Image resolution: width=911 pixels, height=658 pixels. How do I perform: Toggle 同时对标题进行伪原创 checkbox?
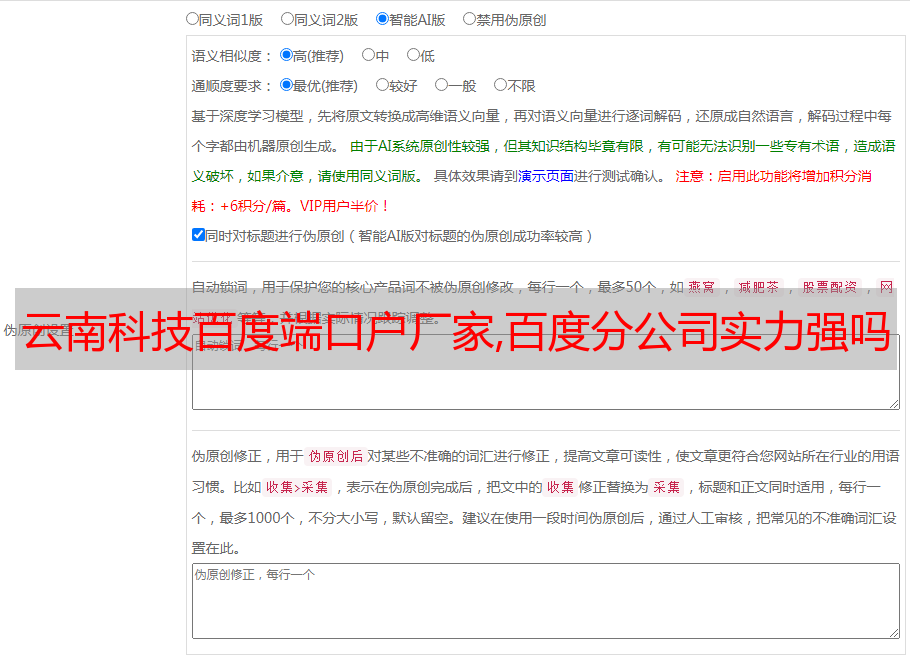pos(198,235)
